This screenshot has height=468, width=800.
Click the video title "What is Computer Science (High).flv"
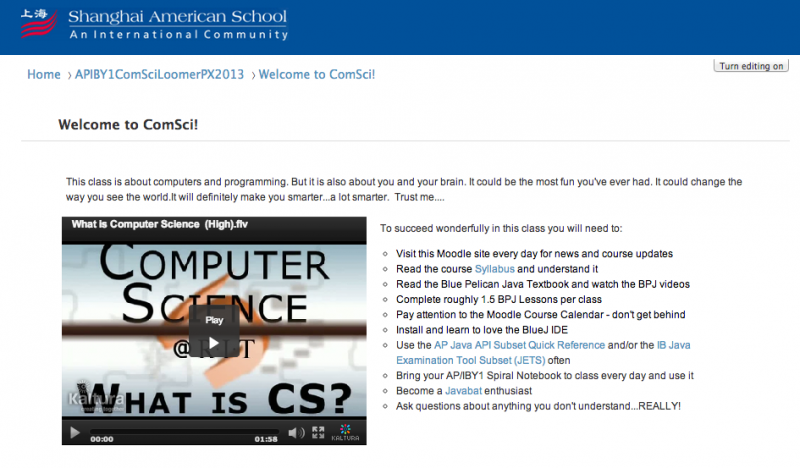(x=160, y=224)
